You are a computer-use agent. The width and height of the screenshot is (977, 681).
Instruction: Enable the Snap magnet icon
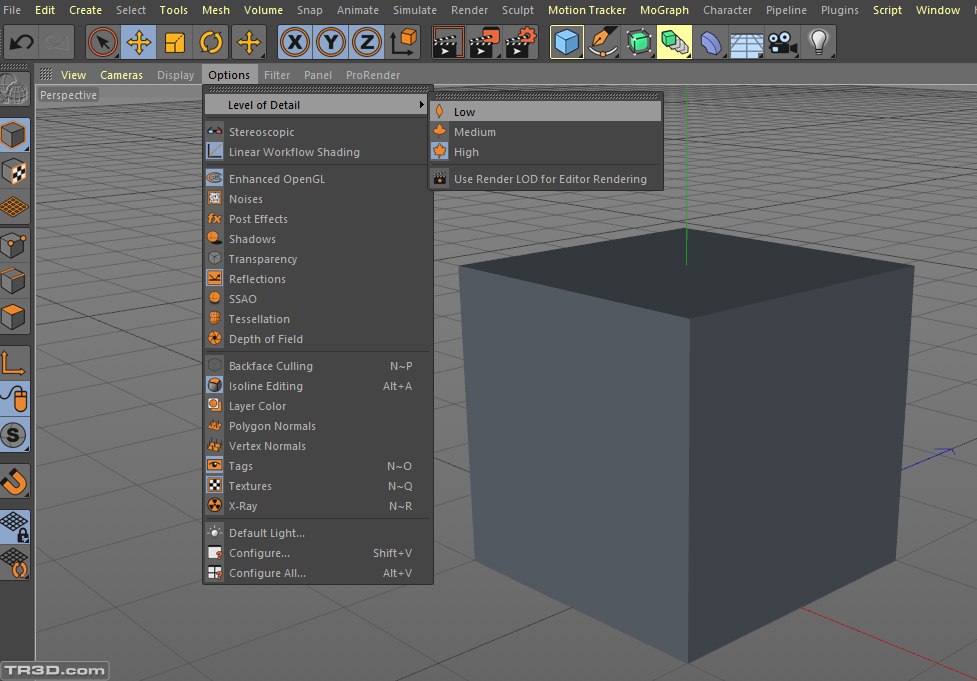tap(15, 482)
